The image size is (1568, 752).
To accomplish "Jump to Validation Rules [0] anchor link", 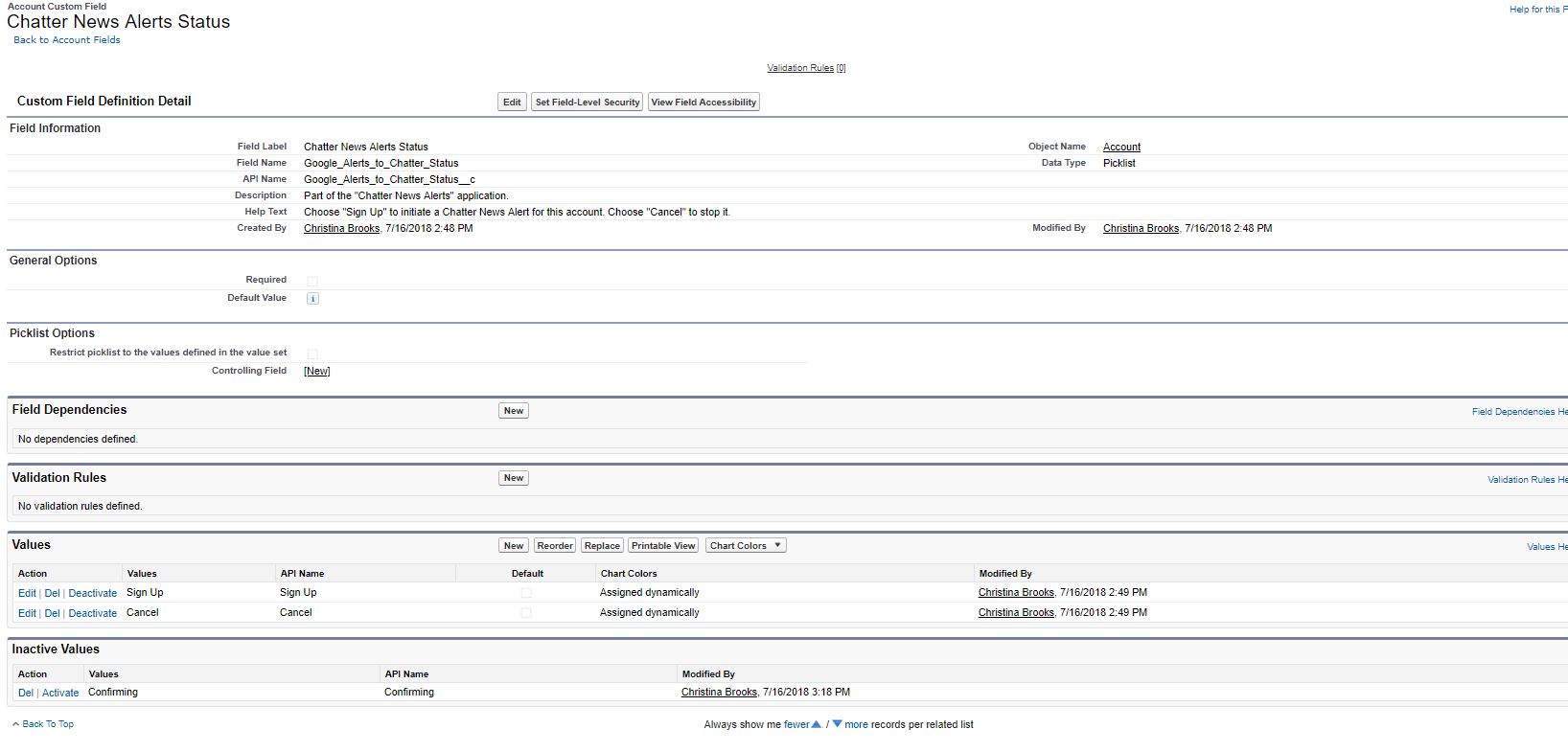I will (x=806, y=68).
